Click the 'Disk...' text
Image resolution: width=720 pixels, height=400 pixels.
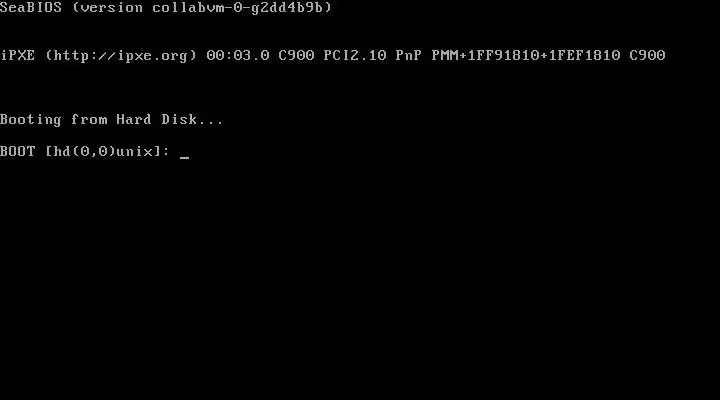point(192,120)
